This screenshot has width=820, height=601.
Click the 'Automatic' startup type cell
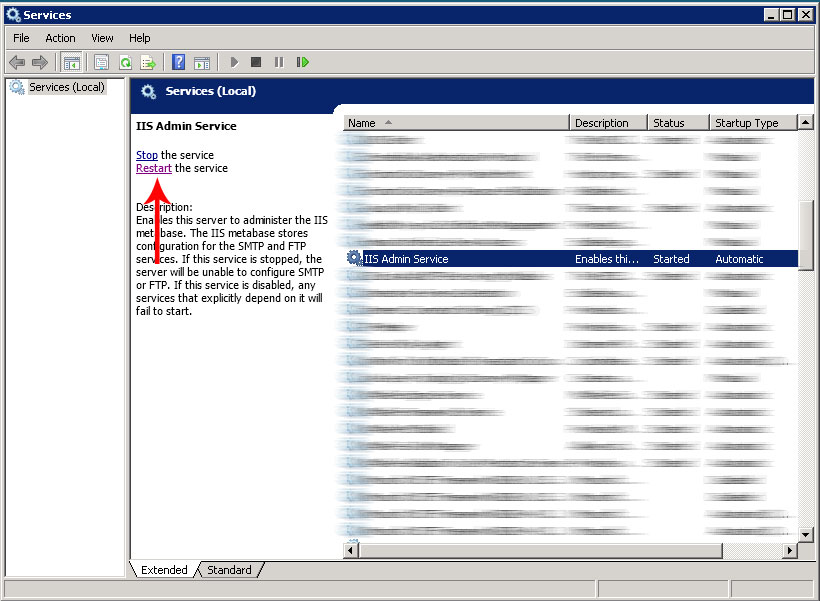739,259
